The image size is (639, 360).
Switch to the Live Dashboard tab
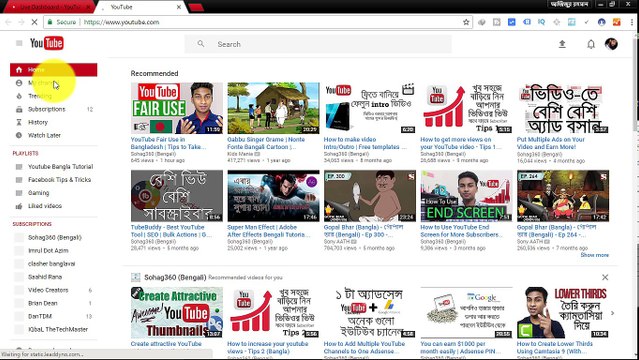49,7
